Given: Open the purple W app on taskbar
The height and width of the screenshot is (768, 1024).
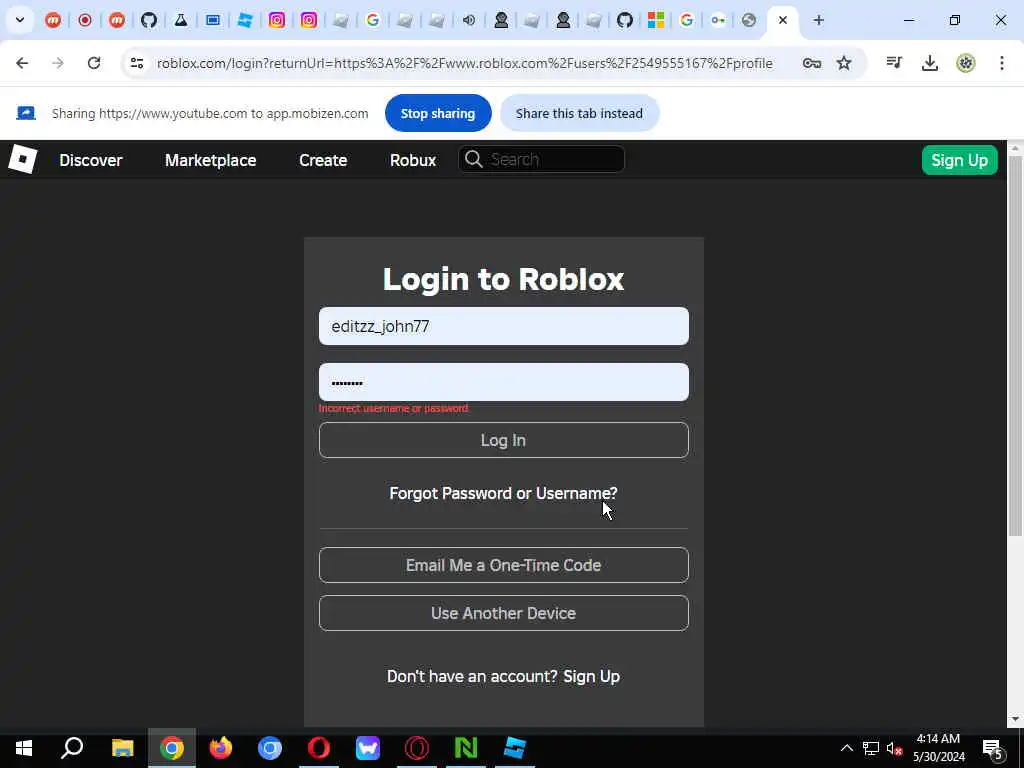Looking at the screenshot, I should [368, 748].
